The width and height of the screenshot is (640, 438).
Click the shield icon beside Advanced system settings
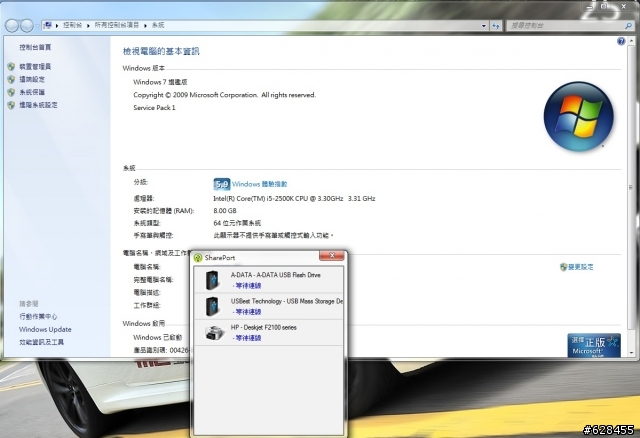click(11, 105)
